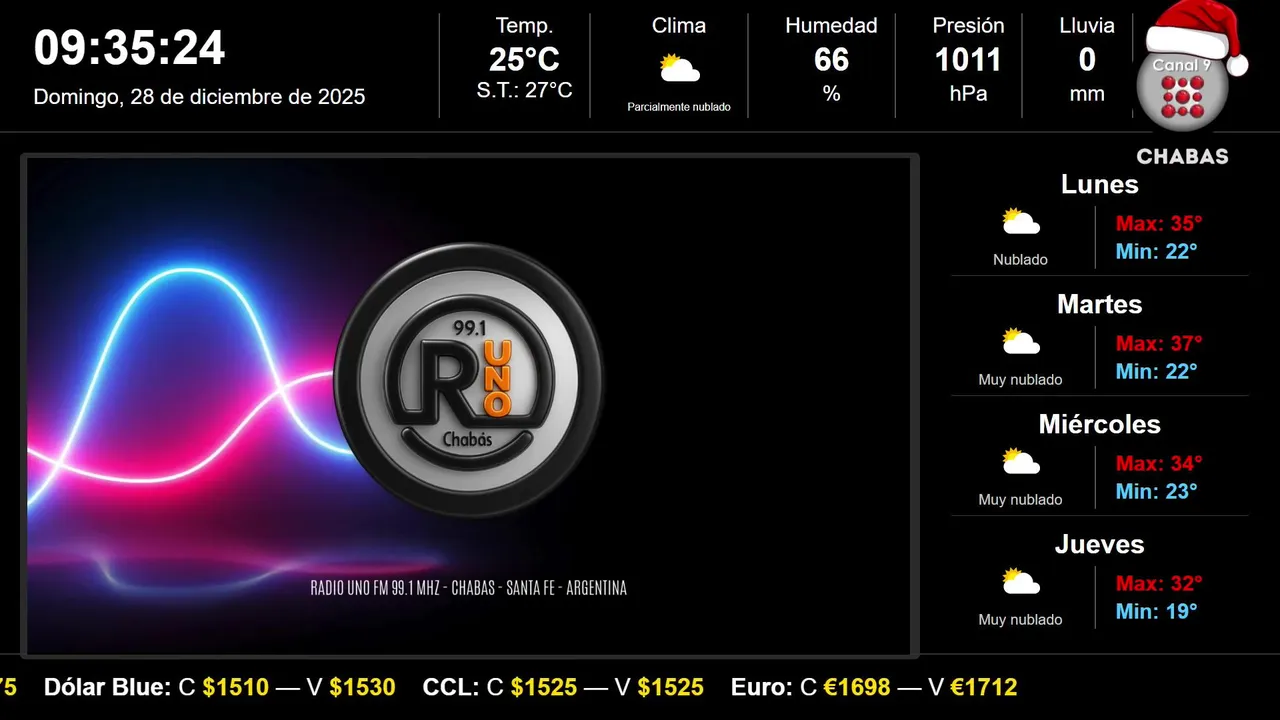
Task: Click the Humedad label
Action: coord(831,26)
